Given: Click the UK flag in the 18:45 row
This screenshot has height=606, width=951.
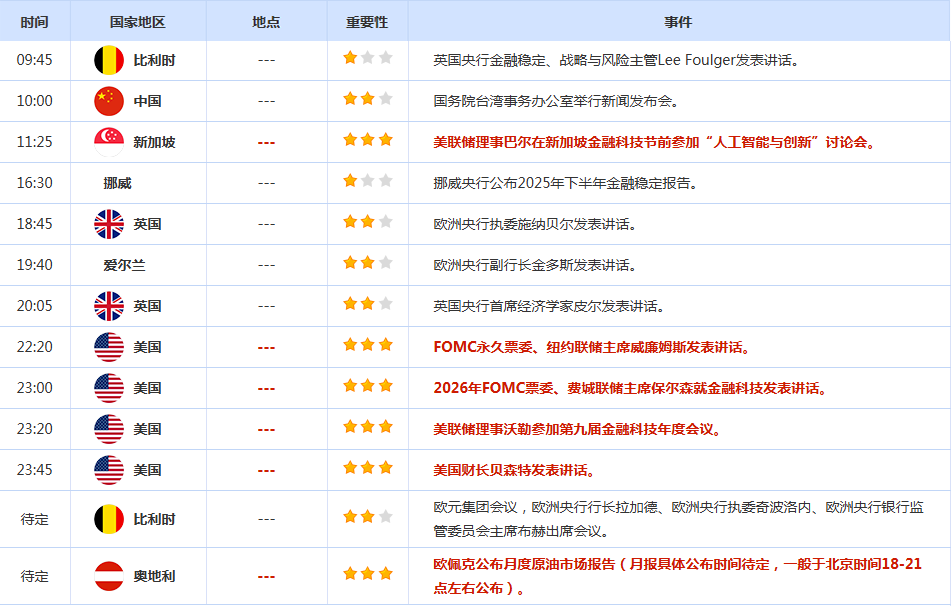Looking at the screenshot, I should point(109,224).
